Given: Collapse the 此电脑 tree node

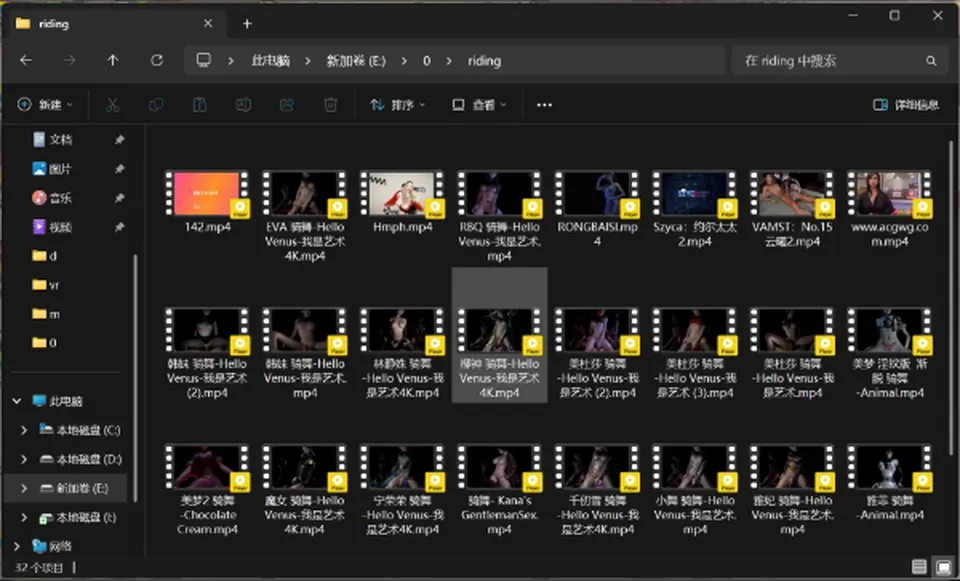Looking at the screenshot, I should 17,401.
